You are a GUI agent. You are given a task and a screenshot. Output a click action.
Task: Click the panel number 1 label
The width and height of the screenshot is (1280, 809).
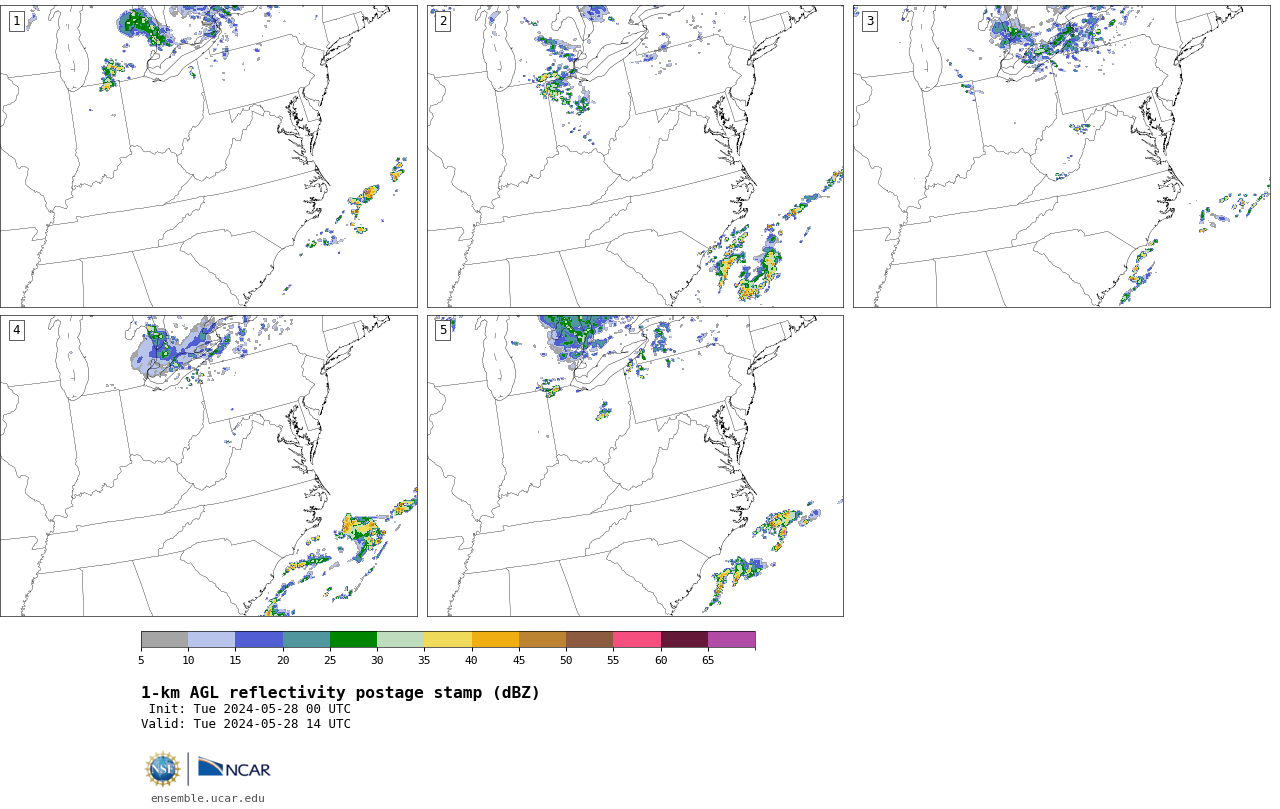[17, 21]
